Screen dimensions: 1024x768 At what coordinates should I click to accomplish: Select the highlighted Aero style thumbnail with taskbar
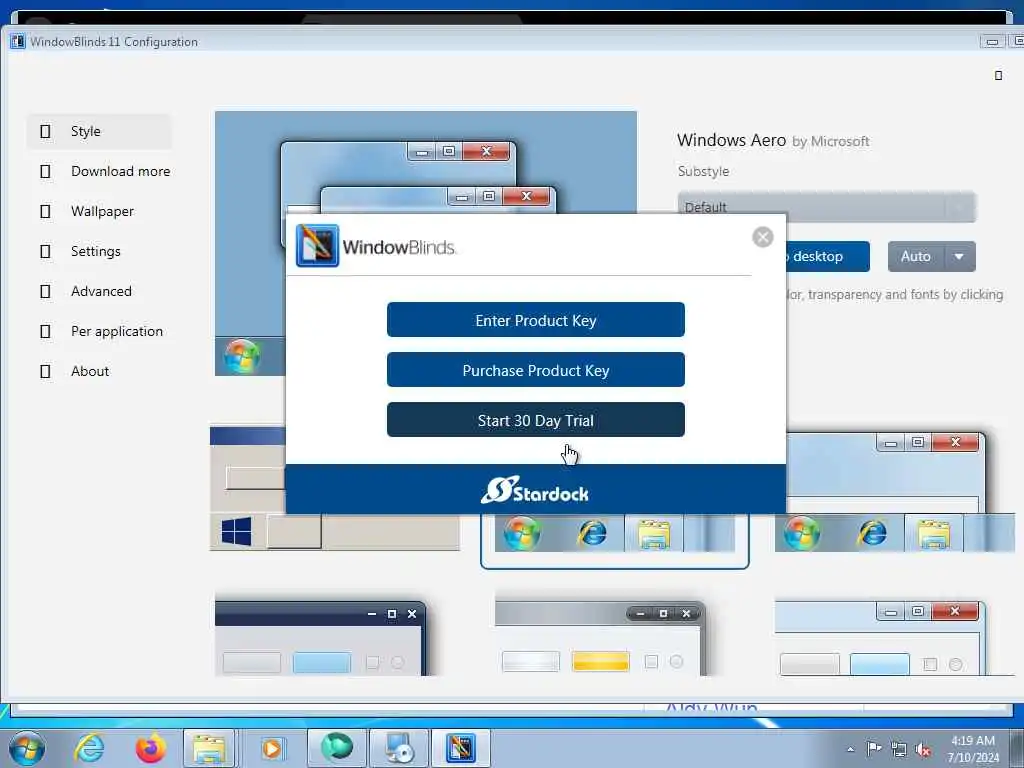pyautogui.click(x=614, y=541)
